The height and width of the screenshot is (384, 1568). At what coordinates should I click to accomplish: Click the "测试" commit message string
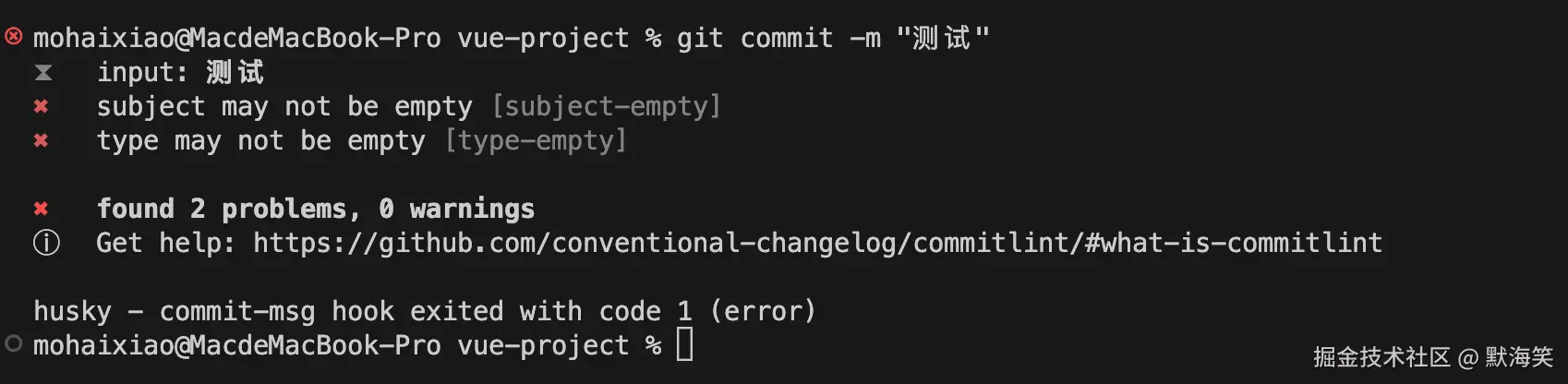pos(942,39)
